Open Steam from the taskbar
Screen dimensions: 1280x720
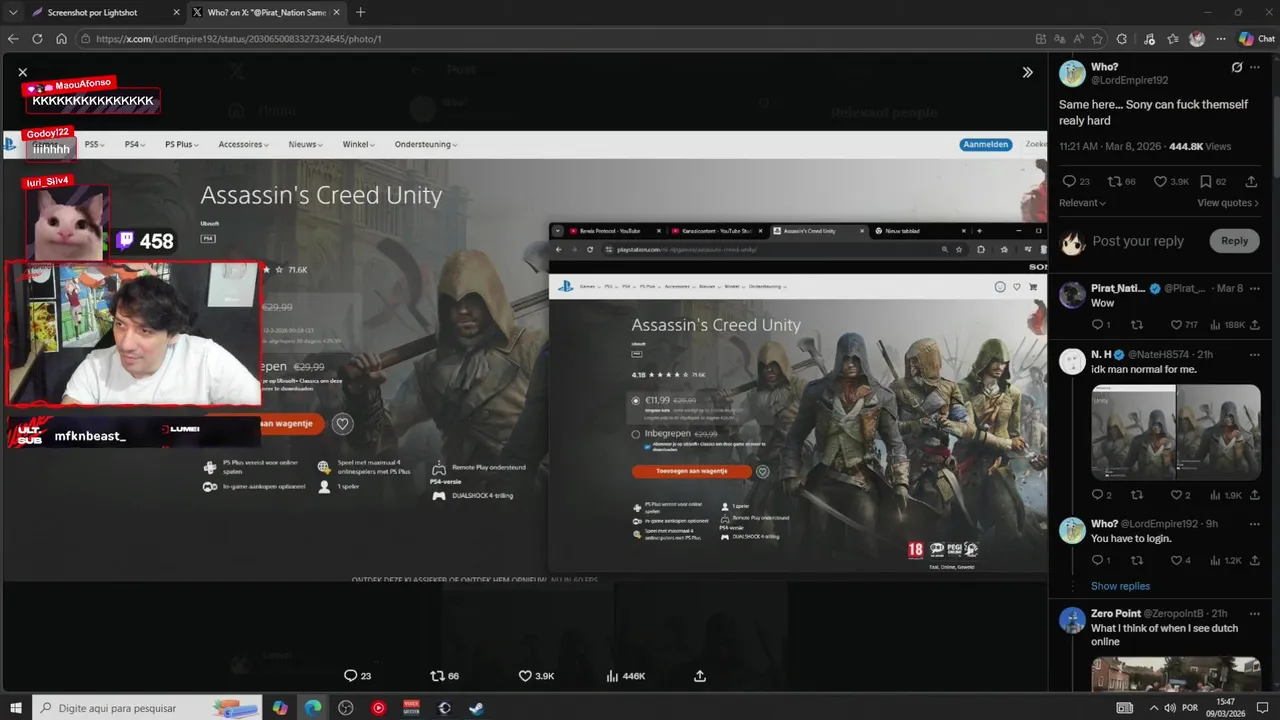point(477,708)
